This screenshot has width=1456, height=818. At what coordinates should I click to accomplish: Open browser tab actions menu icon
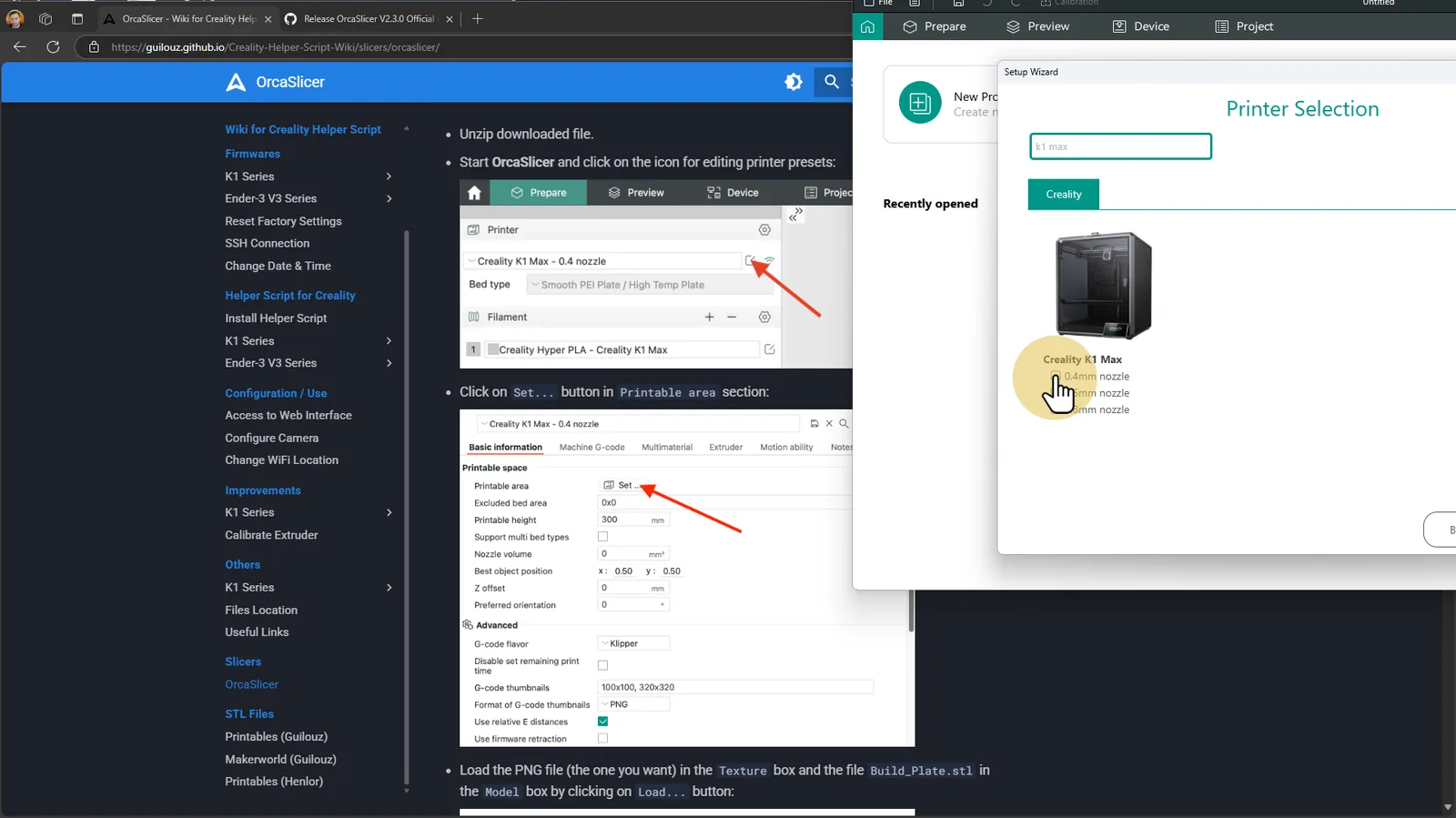77,18
